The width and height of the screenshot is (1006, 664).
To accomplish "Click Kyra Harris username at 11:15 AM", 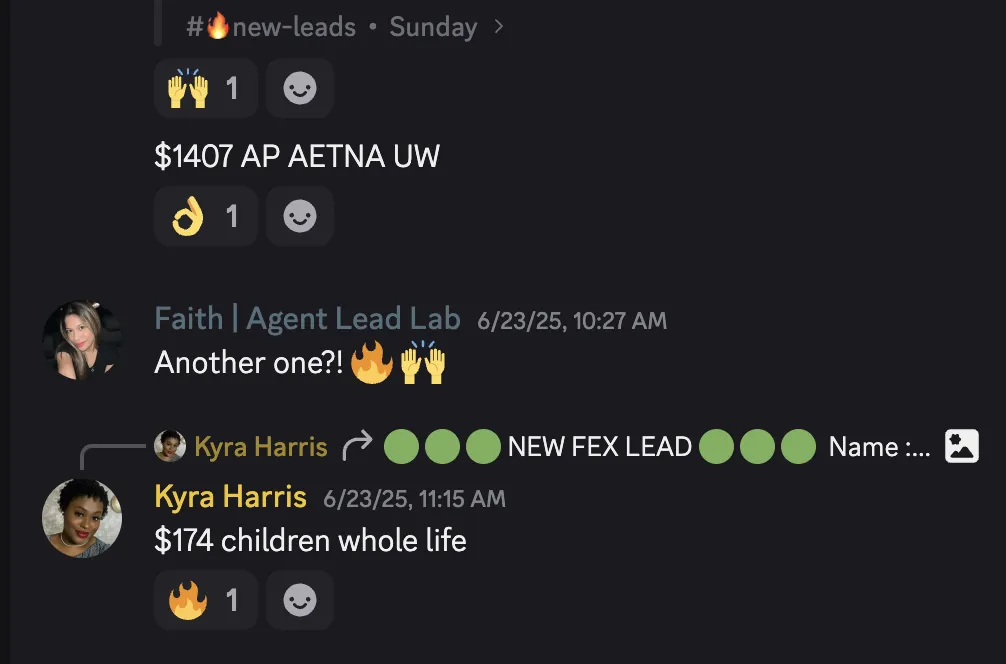I will pyautogui.click(x=230, y=497).
